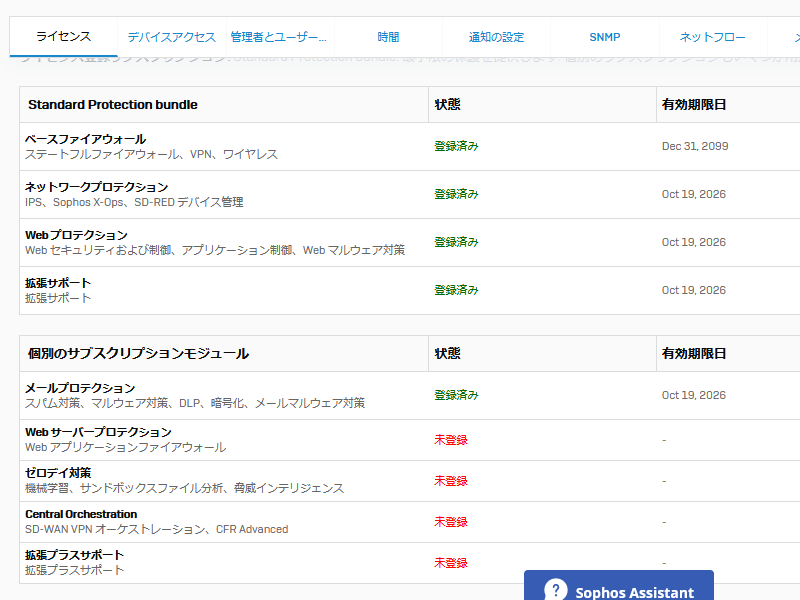The height and width of the screenshot is (600, 800).
Task: Click 登録済み status for メールプロテクション
Action: pos(456,395)
